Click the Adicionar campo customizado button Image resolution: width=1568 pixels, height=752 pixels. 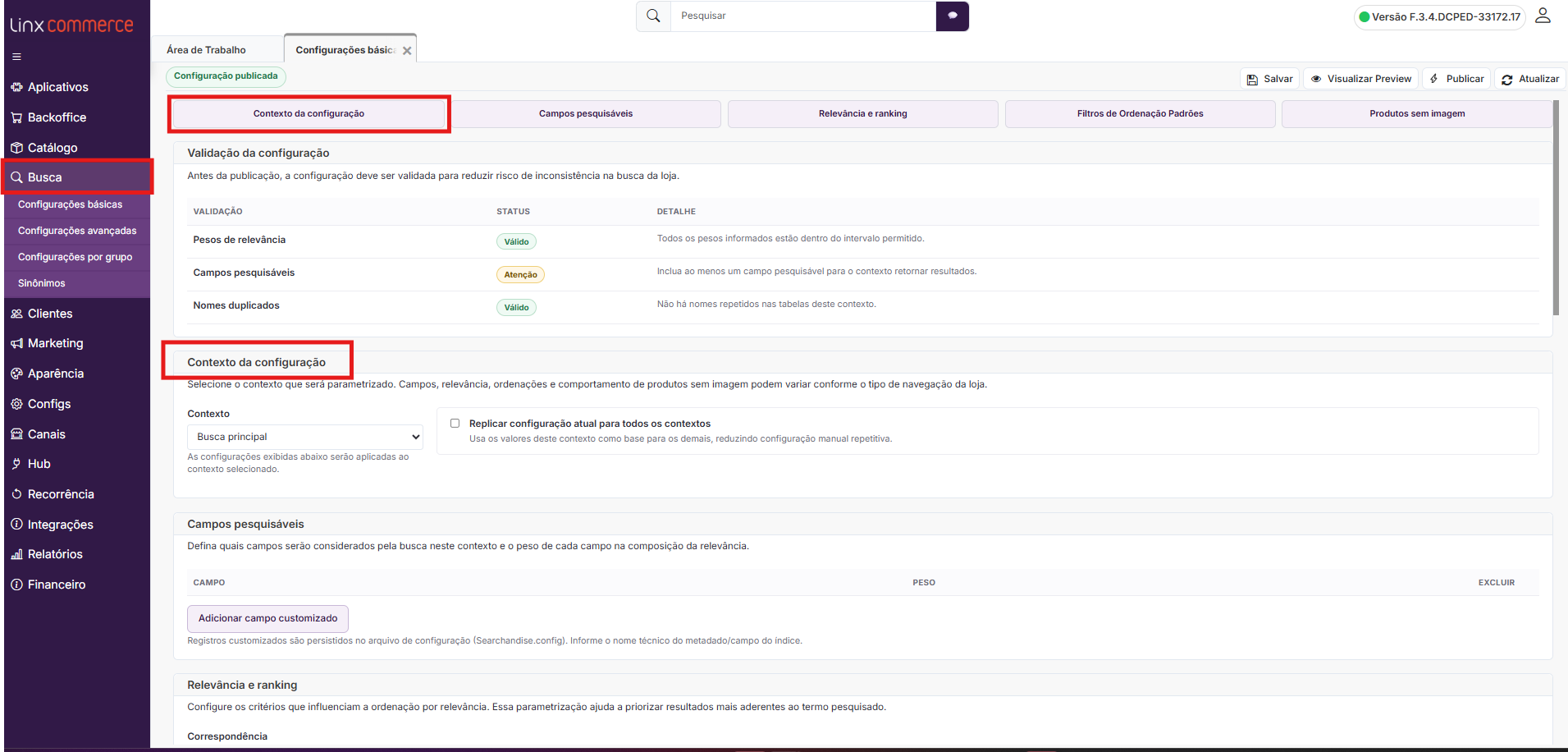(x=267, y=619)
